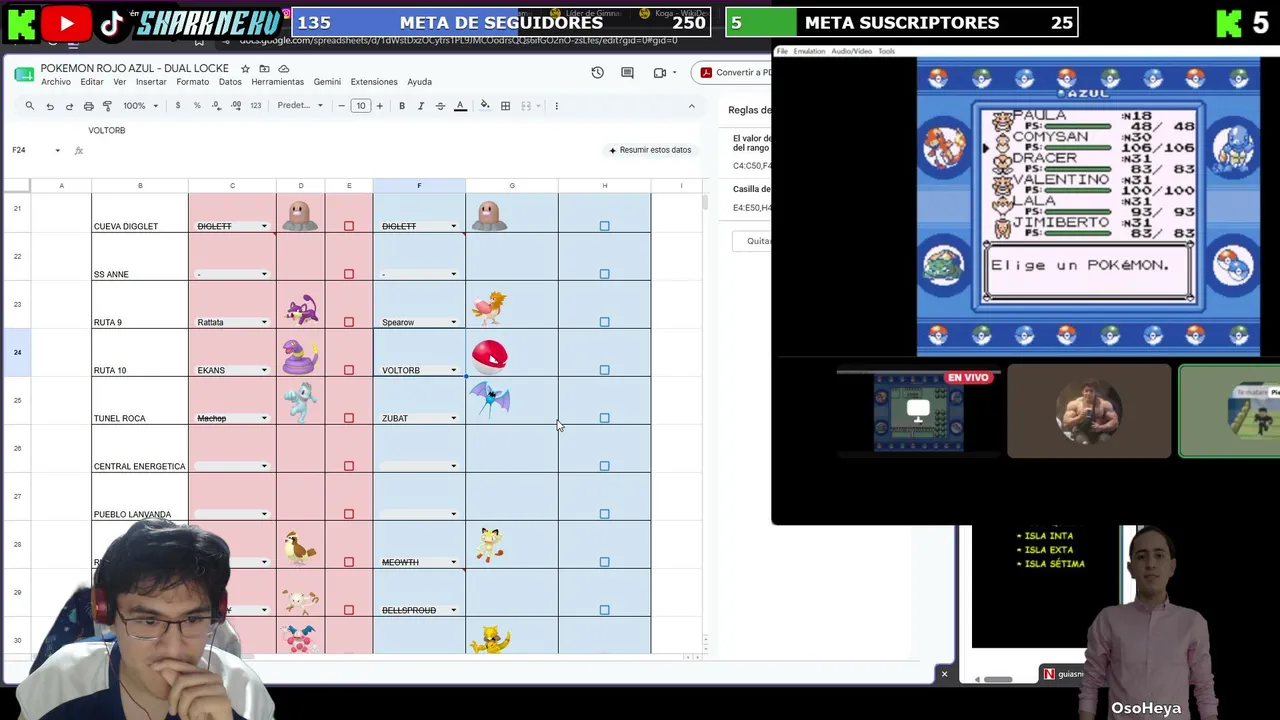Screen dimensions: 1280x720
Task: Open the Ayuda menu item
Action: click(419, 82)
